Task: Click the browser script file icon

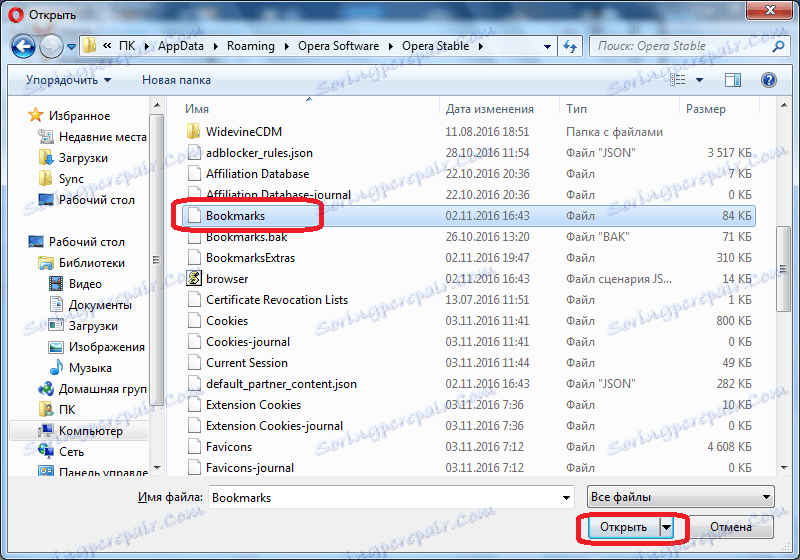Action: click(194, 278)
